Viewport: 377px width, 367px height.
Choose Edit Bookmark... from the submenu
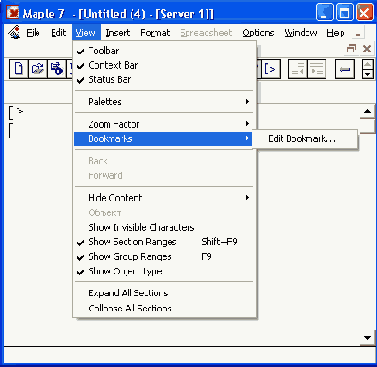coord(305,139)
